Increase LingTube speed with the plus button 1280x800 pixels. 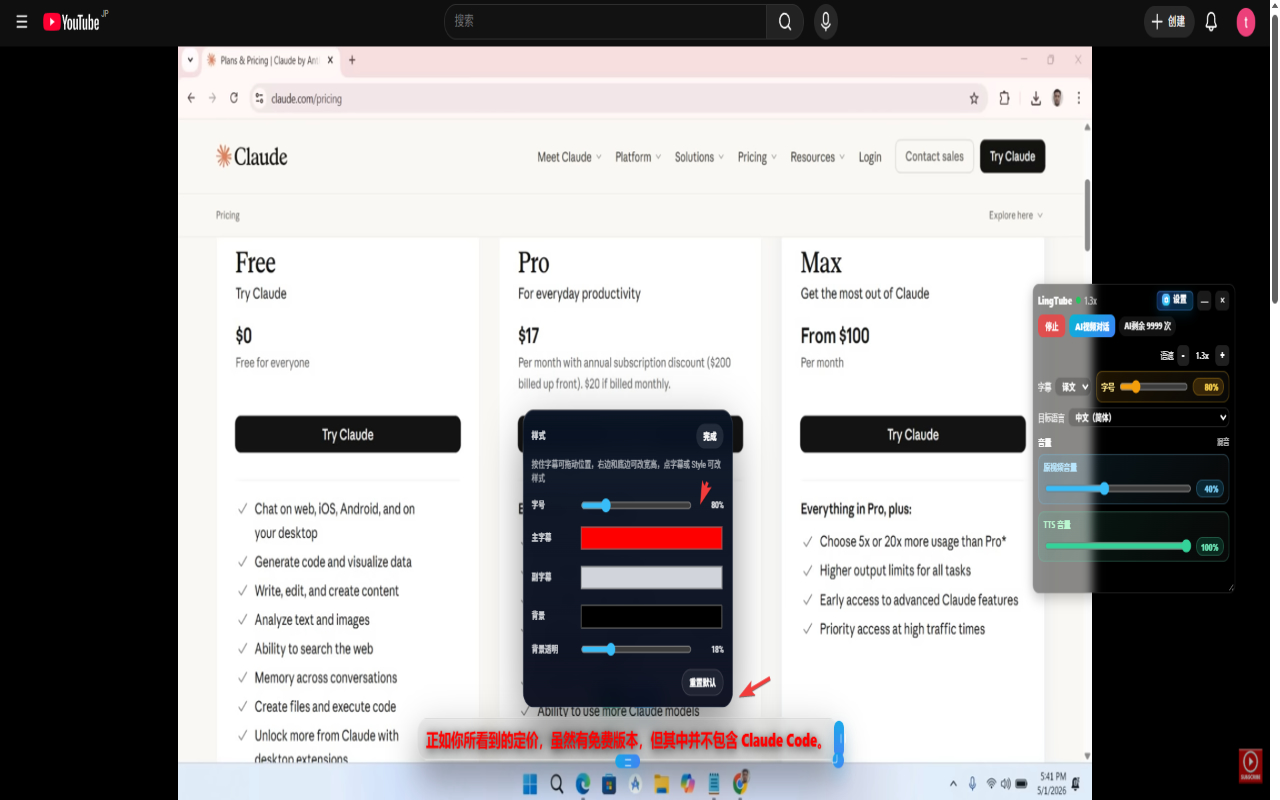1222,355
